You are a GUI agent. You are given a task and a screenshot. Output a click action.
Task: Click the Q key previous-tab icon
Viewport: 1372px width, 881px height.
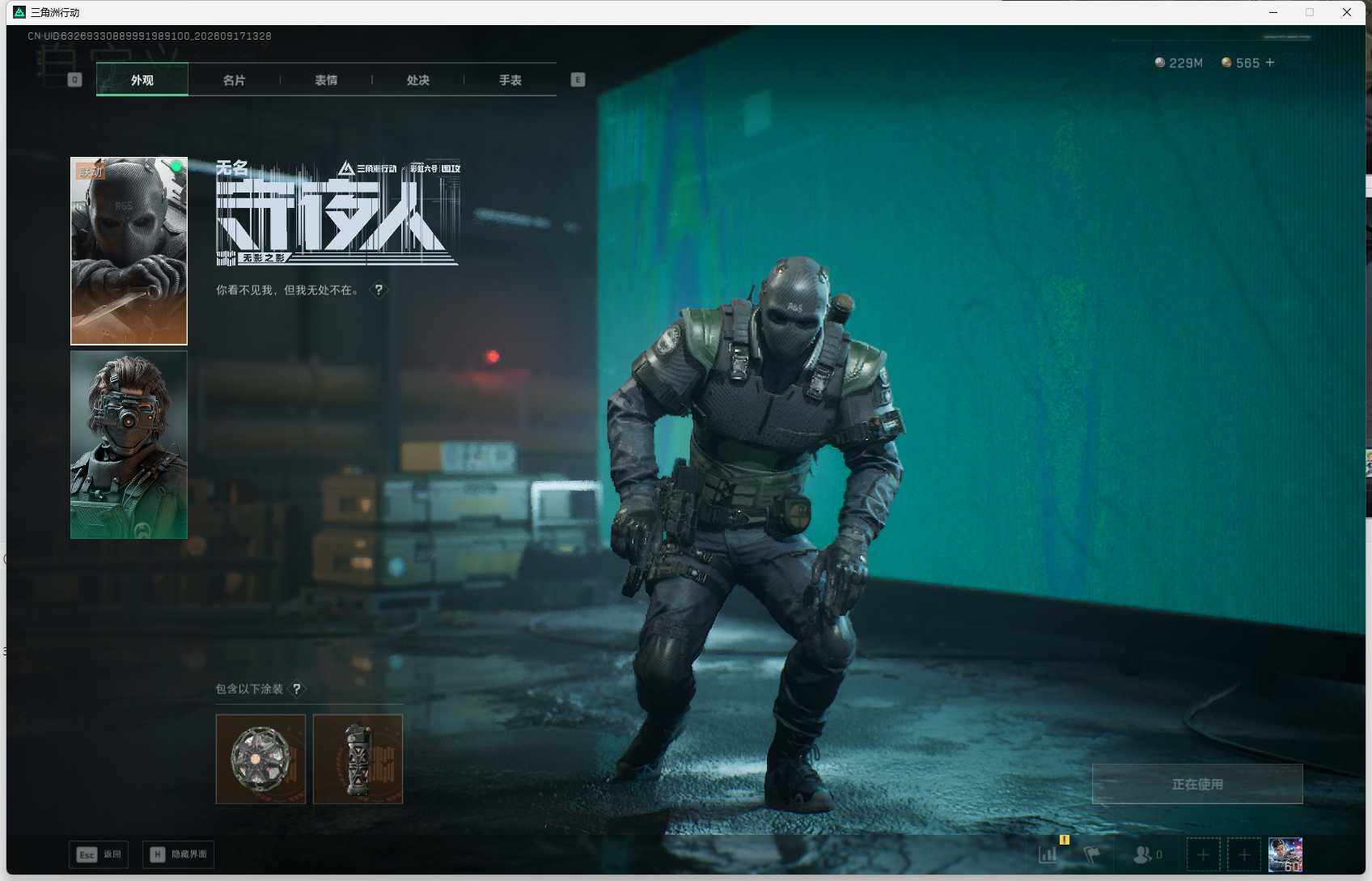[74, 79]
